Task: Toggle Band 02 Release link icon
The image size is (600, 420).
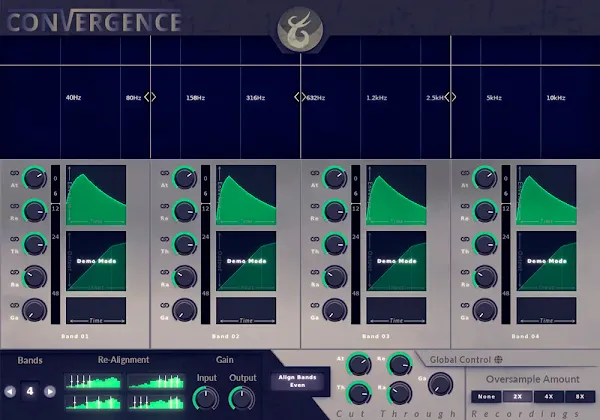Action: click(165, 206)
